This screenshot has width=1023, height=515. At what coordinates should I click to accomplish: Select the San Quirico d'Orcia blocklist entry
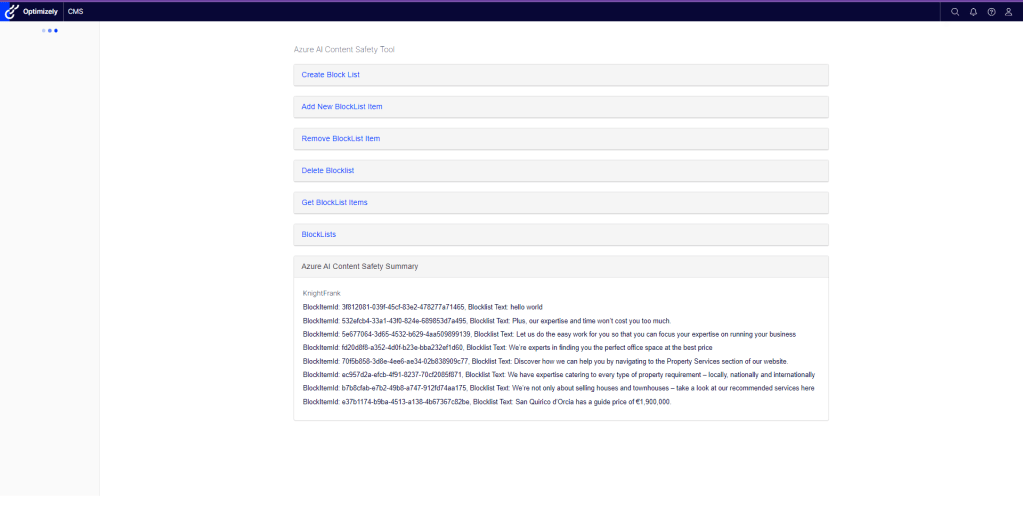(x=486, y=402)
